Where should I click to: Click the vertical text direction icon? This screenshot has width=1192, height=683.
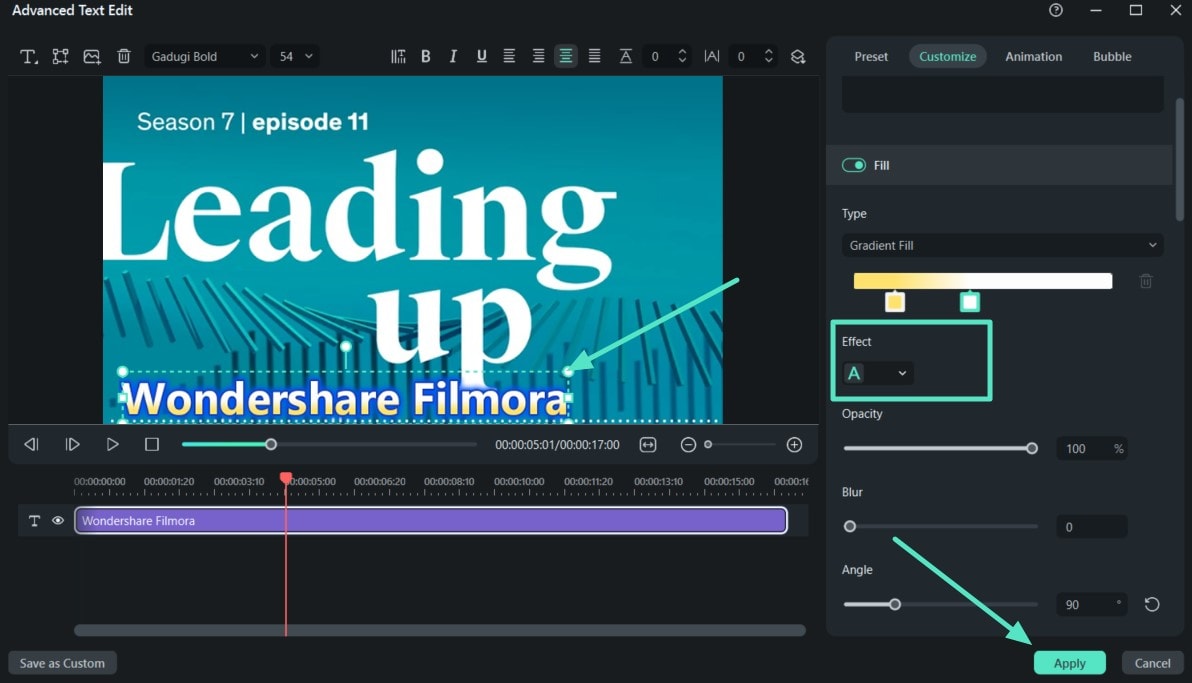(398, 56)
